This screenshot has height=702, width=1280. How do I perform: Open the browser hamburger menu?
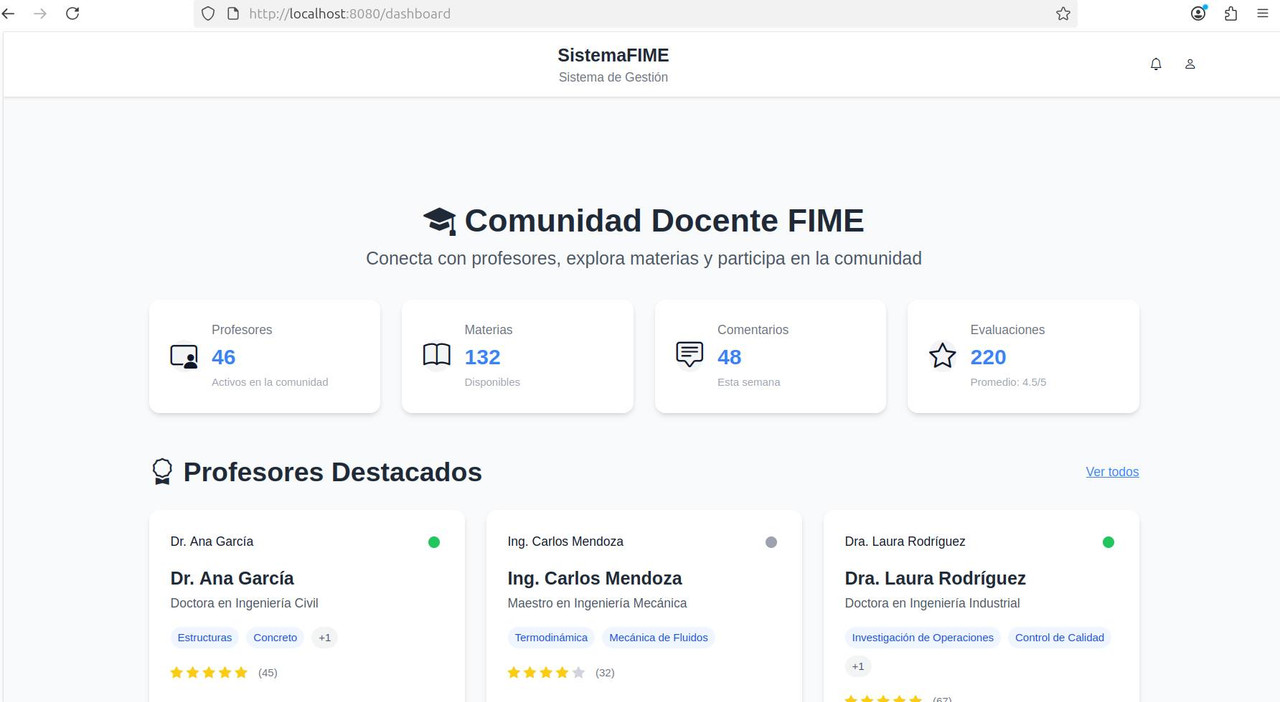[1263, 14]
